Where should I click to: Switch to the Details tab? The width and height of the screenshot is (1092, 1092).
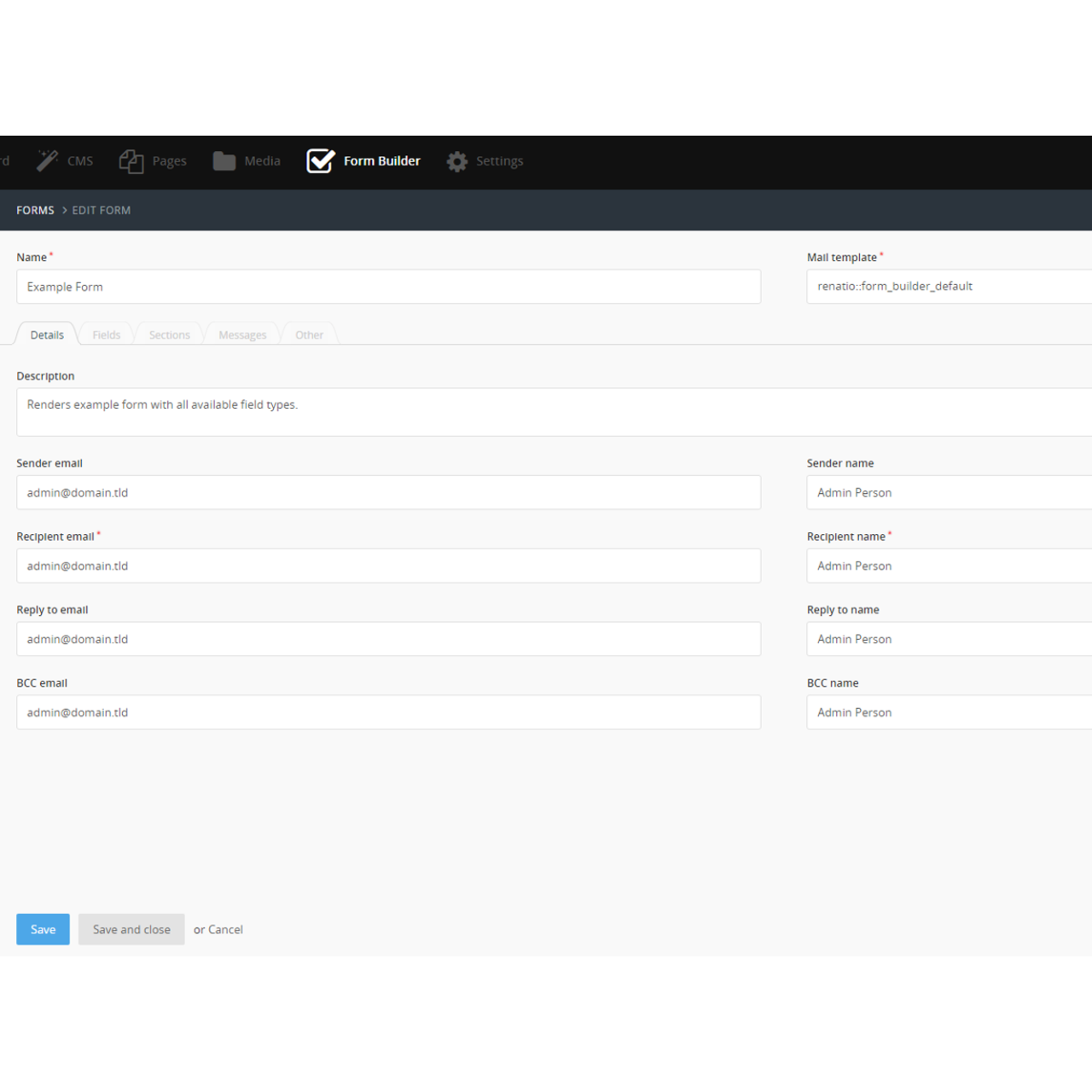[47, 334]
